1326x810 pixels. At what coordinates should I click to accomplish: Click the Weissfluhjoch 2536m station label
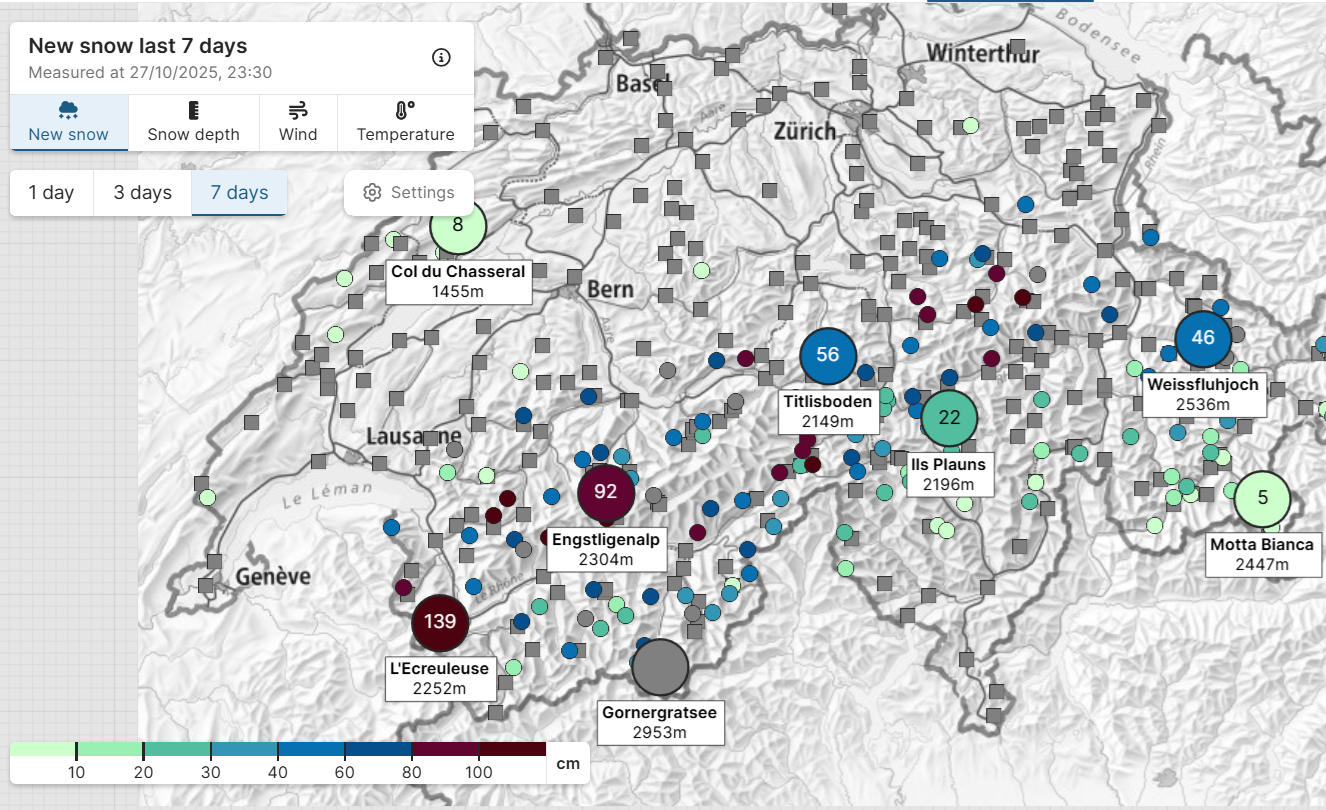click(x=1203, y=395)
